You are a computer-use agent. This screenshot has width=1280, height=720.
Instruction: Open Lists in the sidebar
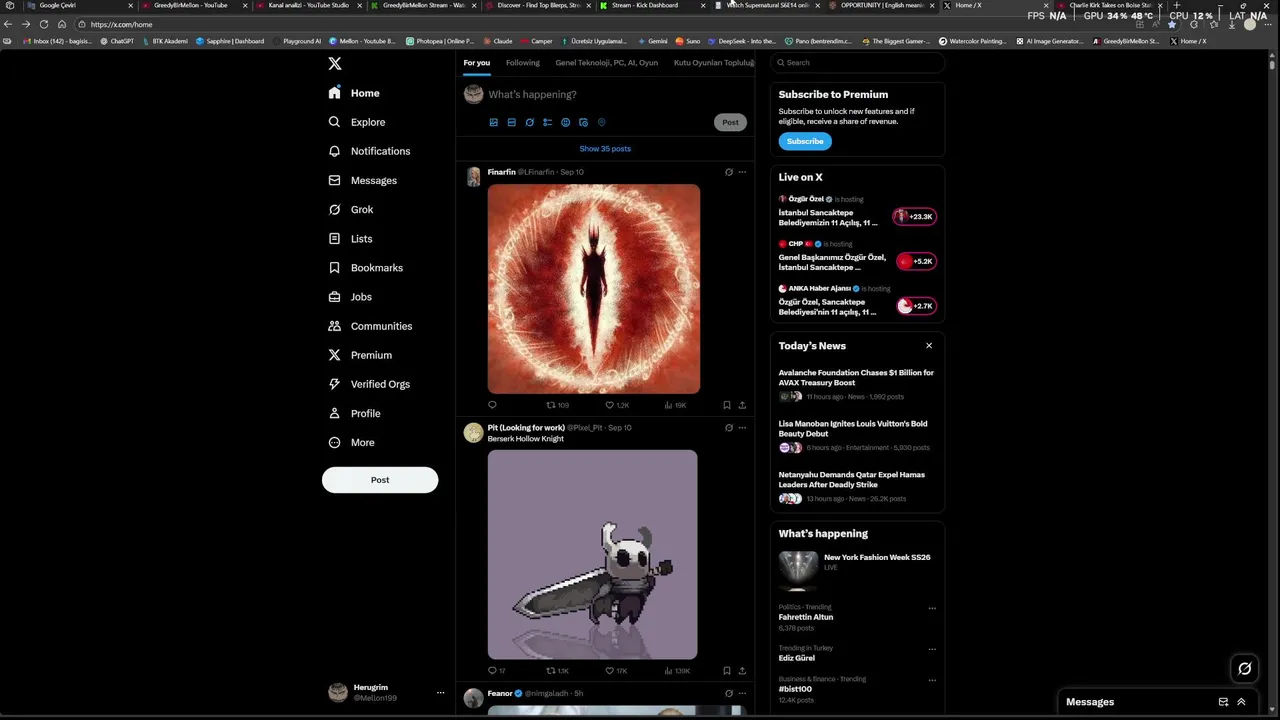click(x=350, y=239)
